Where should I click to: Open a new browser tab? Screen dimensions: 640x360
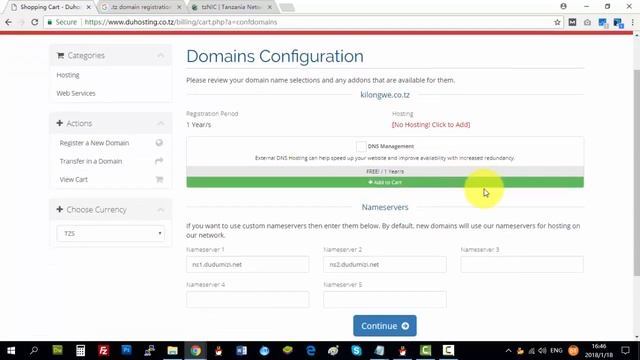point(287,7)
